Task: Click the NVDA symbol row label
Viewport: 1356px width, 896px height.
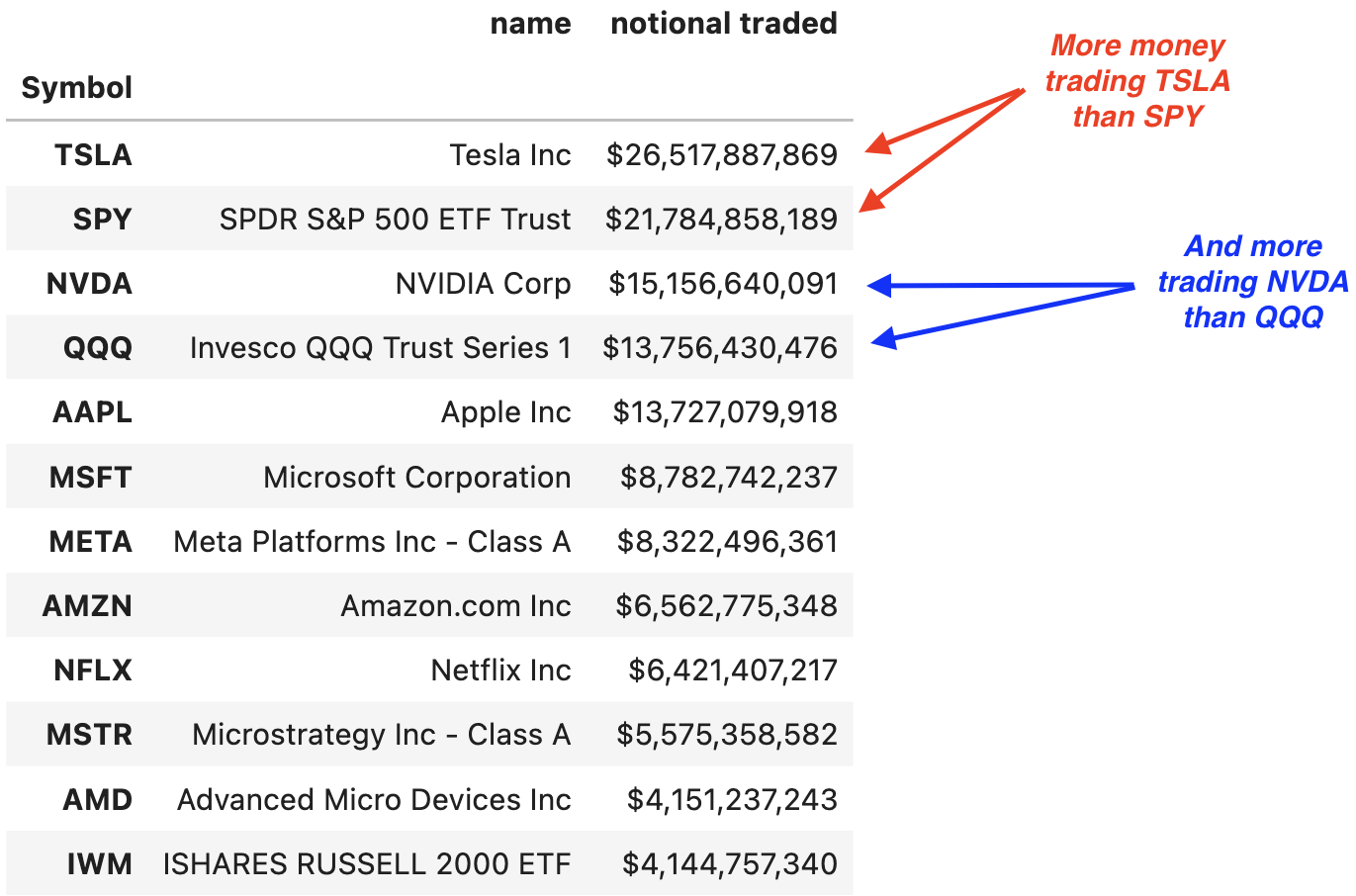Action: [x=89, y=284]
